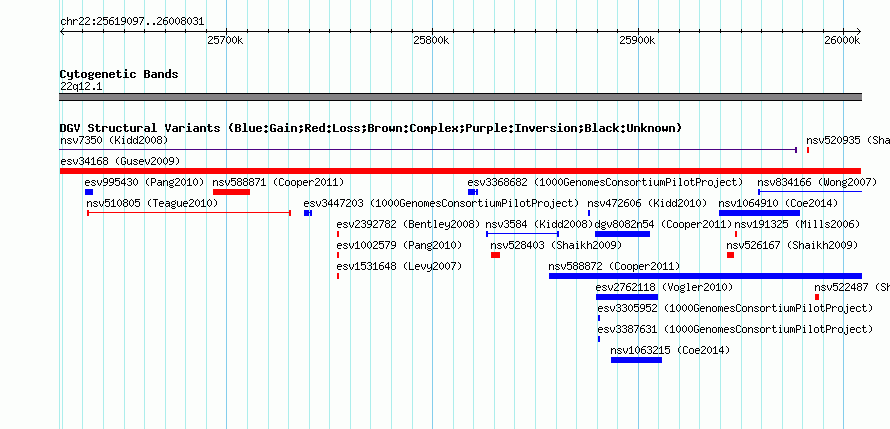Open esv3305952 1000Genomes variant label

735,308
